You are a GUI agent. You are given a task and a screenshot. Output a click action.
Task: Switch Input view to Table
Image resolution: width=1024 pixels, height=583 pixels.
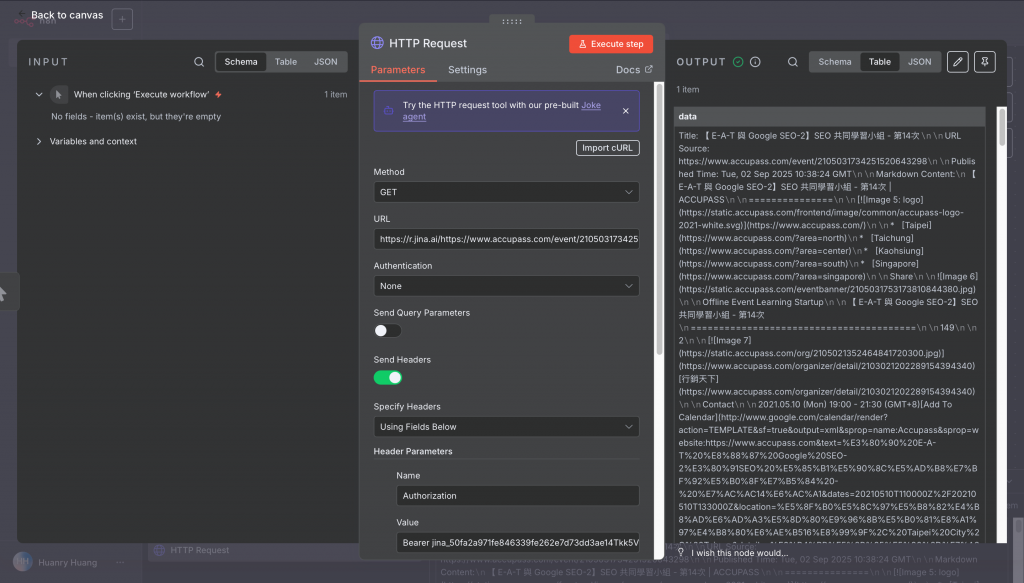(285, 61)
